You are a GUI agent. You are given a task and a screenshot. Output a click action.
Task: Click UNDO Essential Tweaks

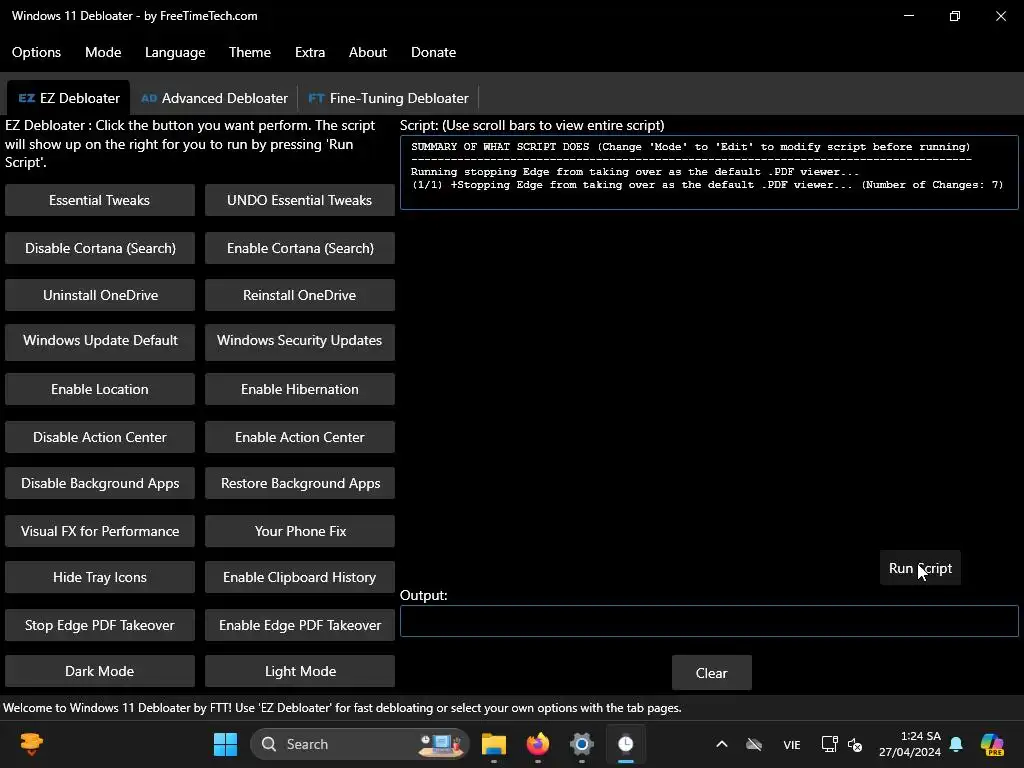299,200
